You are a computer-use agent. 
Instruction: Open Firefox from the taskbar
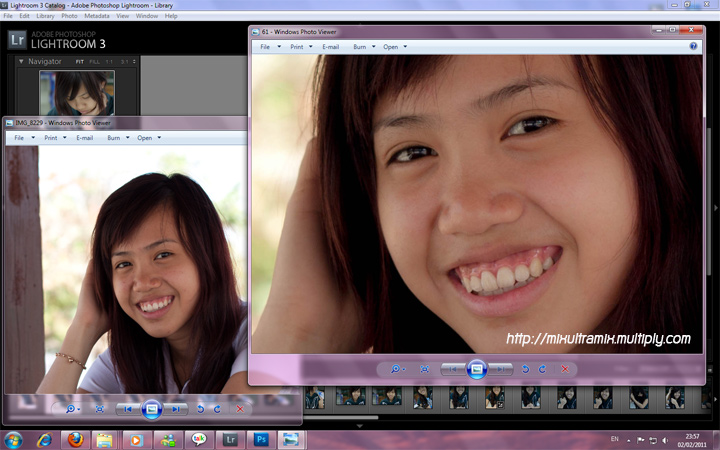tap(75, 440)
